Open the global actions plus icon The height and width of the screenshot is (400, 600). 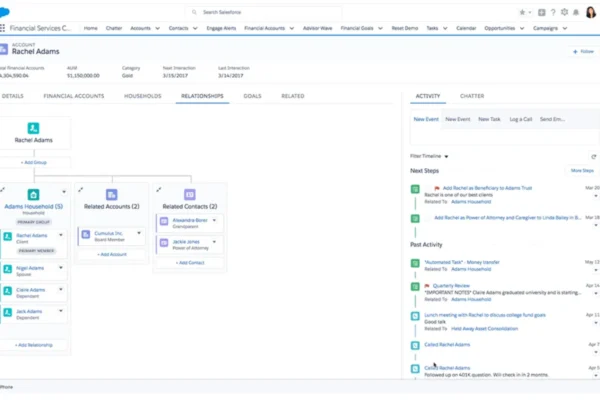pos(541,12)
